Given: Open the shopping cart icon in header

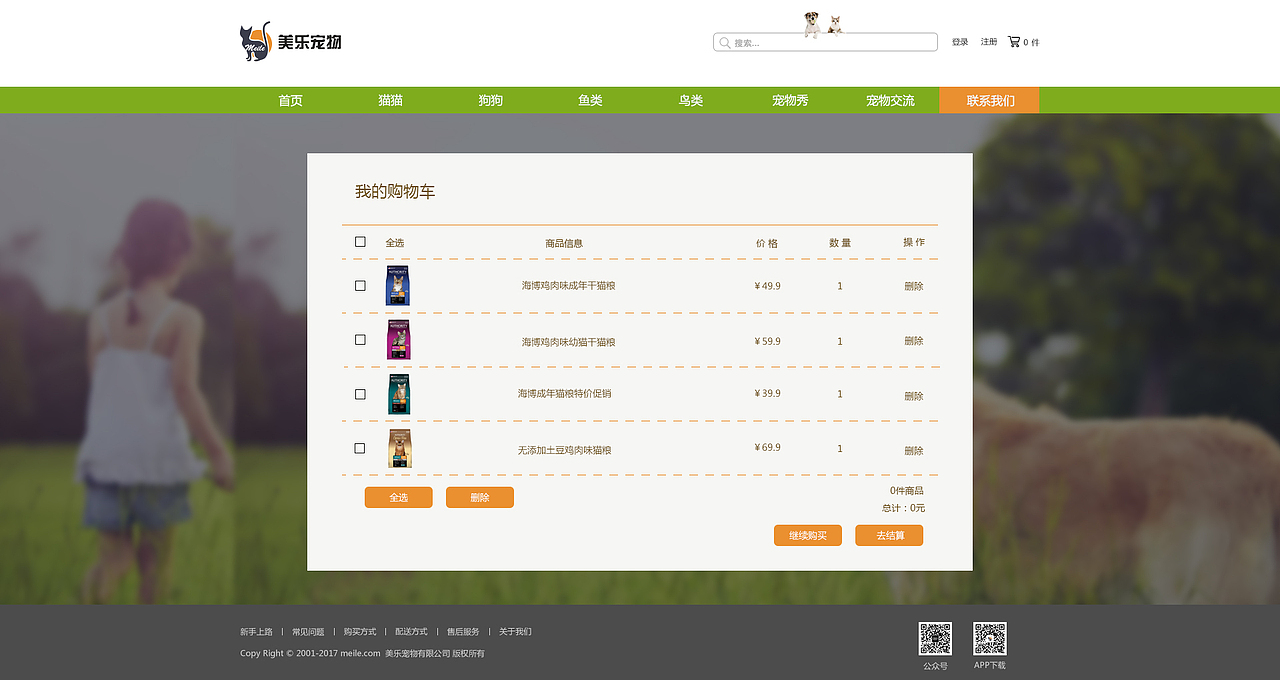Looking at the screenshot, I should [1014, 42].
